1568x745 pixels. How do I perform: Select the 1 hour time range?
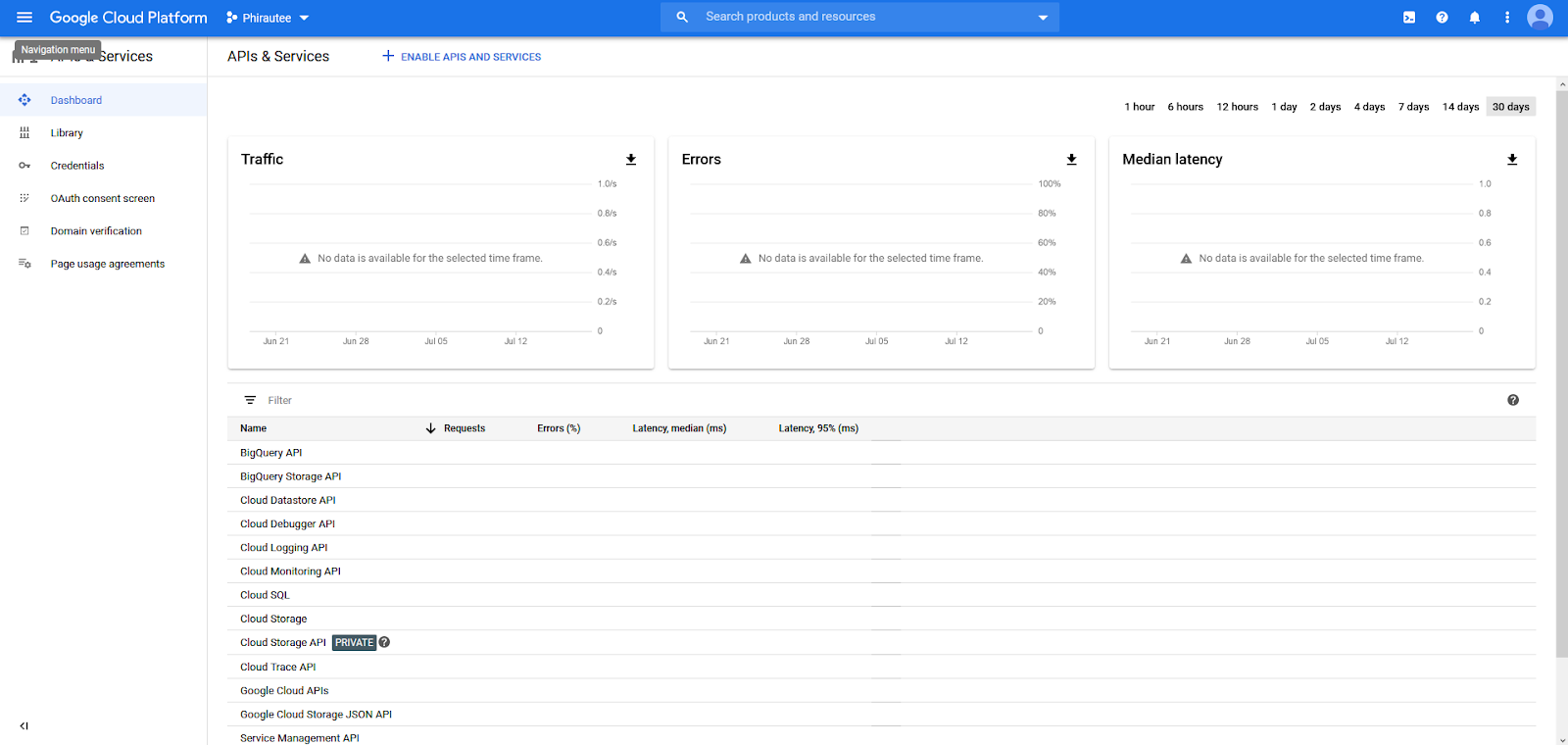[1140, 107]
